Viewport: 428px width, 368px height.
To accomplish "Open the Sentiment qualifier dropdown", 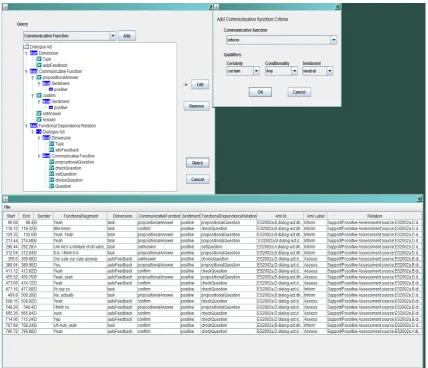I will [330, 71].
